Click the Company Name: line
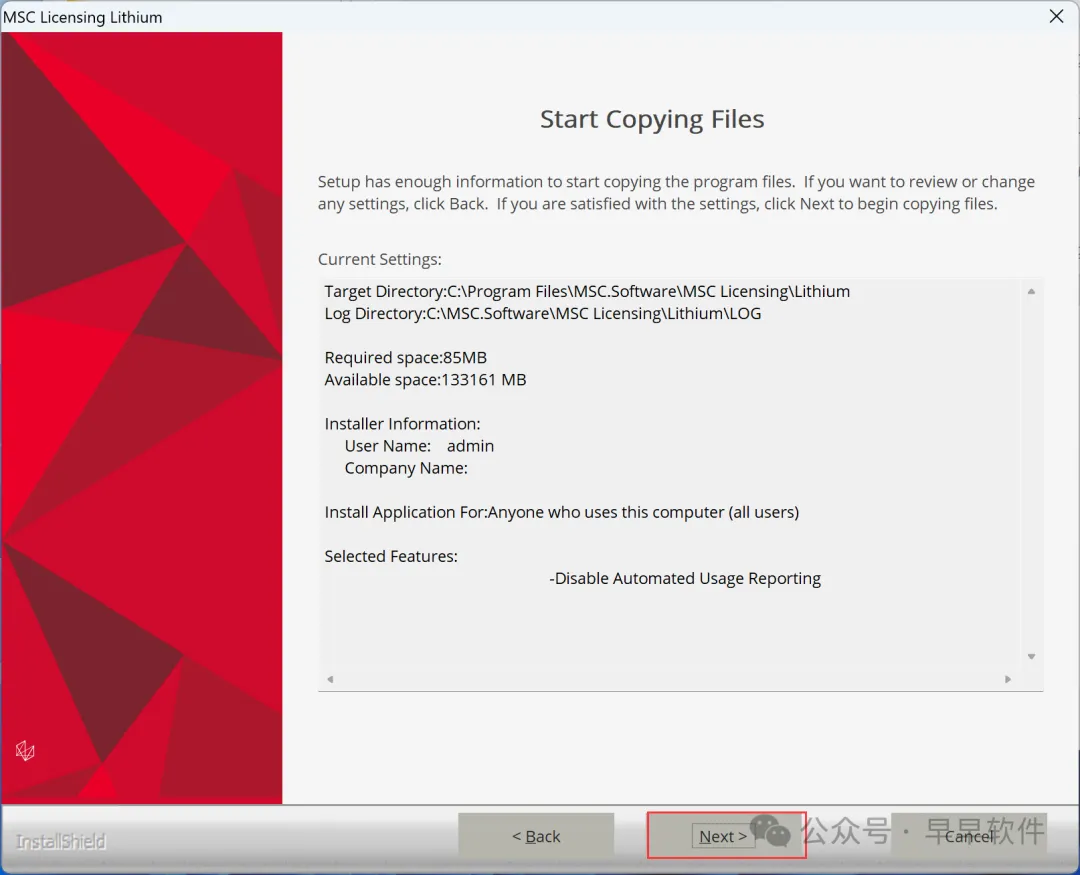This screenshot has width=1080, height=875. tap(406, 468)
